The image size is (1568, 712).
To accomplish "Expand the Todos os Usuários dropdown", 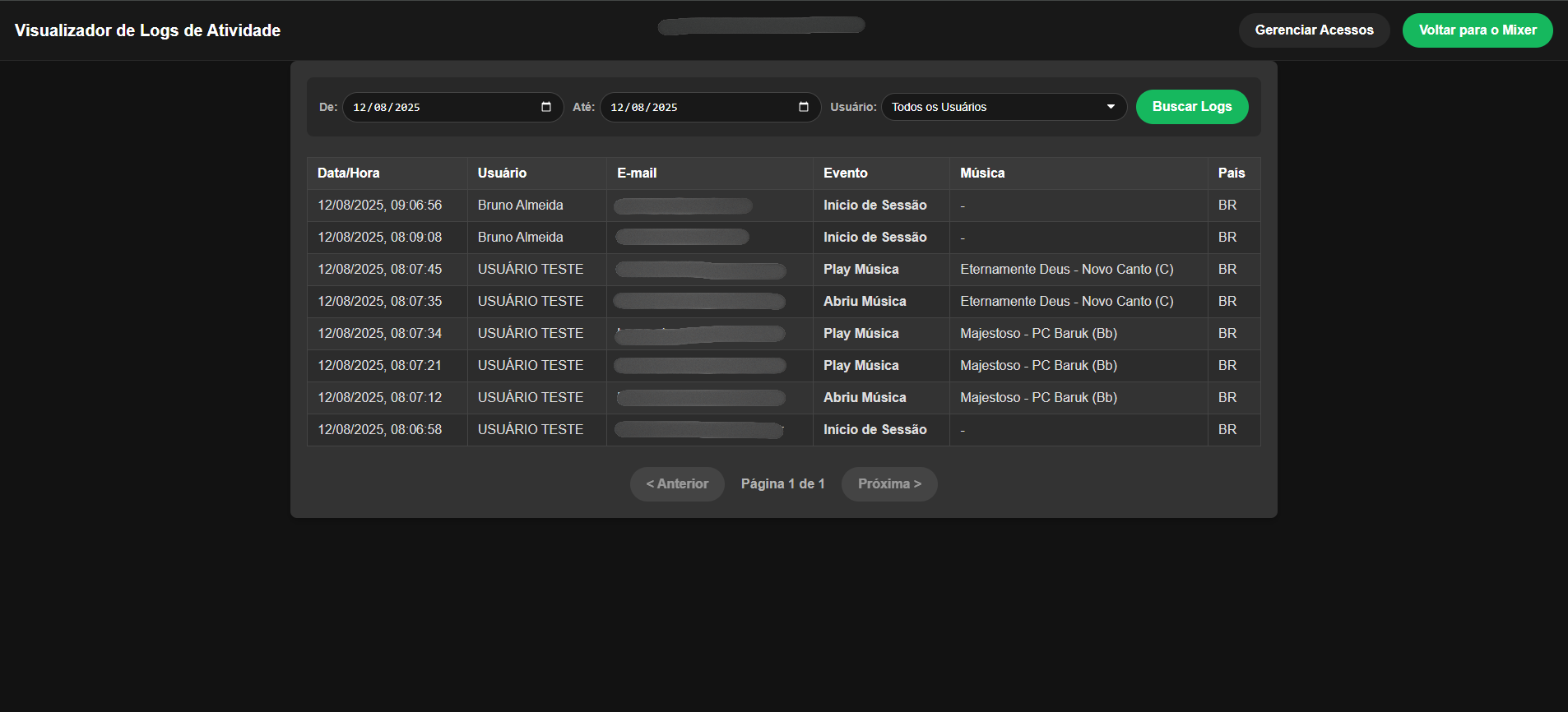I will pos(1004,107).
